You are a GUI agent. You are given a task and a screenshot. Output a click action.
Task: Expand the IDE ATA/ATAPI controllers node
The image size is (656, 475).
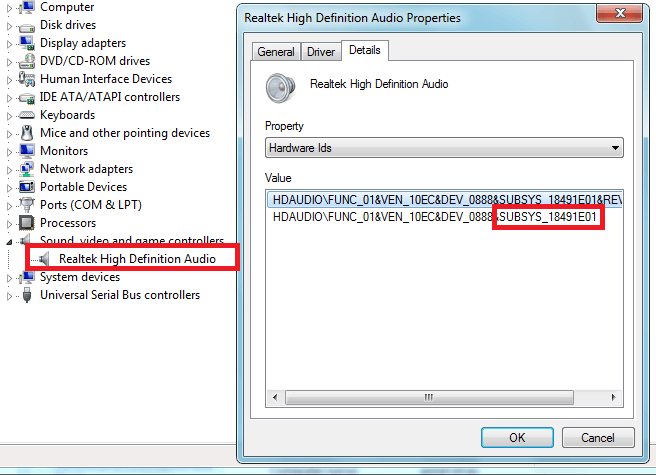pos(9,98)
